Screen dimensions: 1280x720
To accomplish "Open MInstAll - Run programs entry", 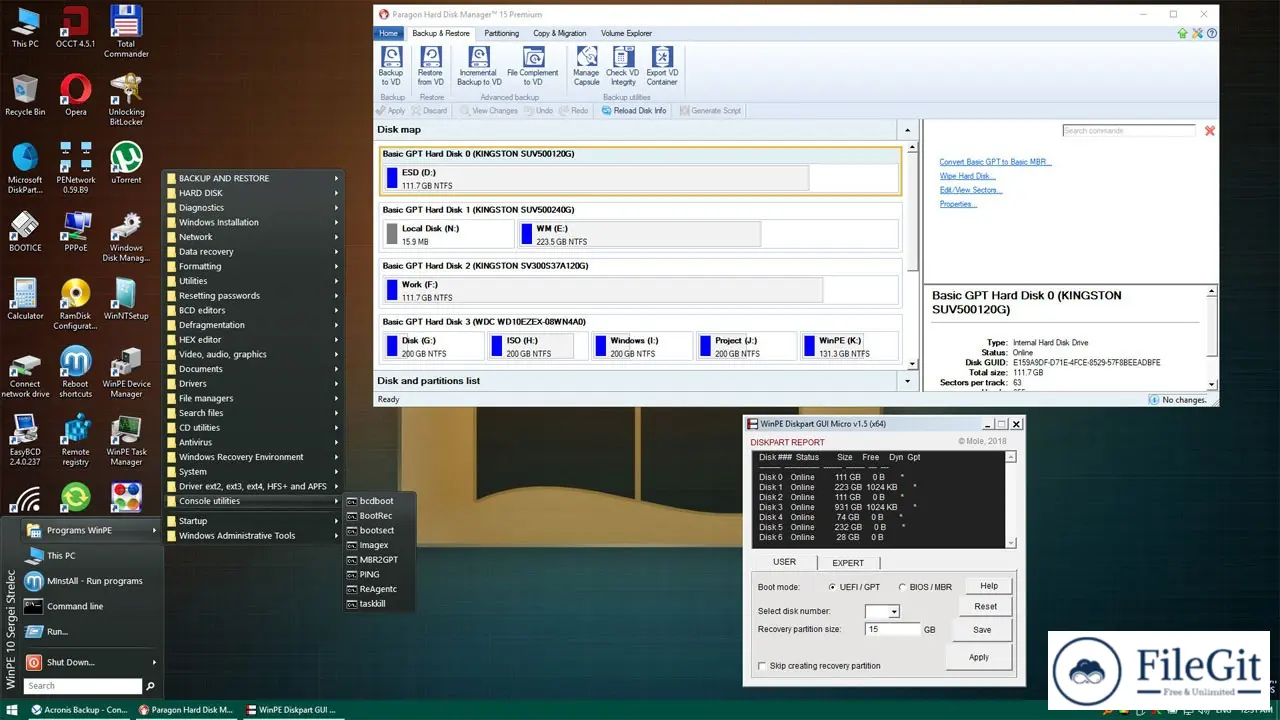I will [91, 581].
